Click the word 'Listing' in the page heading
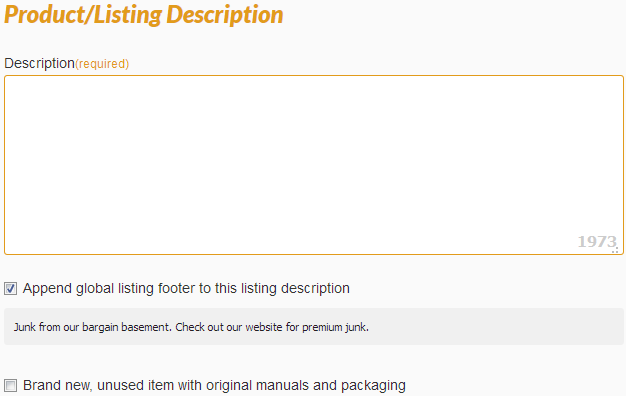Screen dimensions: 626x396 click(128, 15)
